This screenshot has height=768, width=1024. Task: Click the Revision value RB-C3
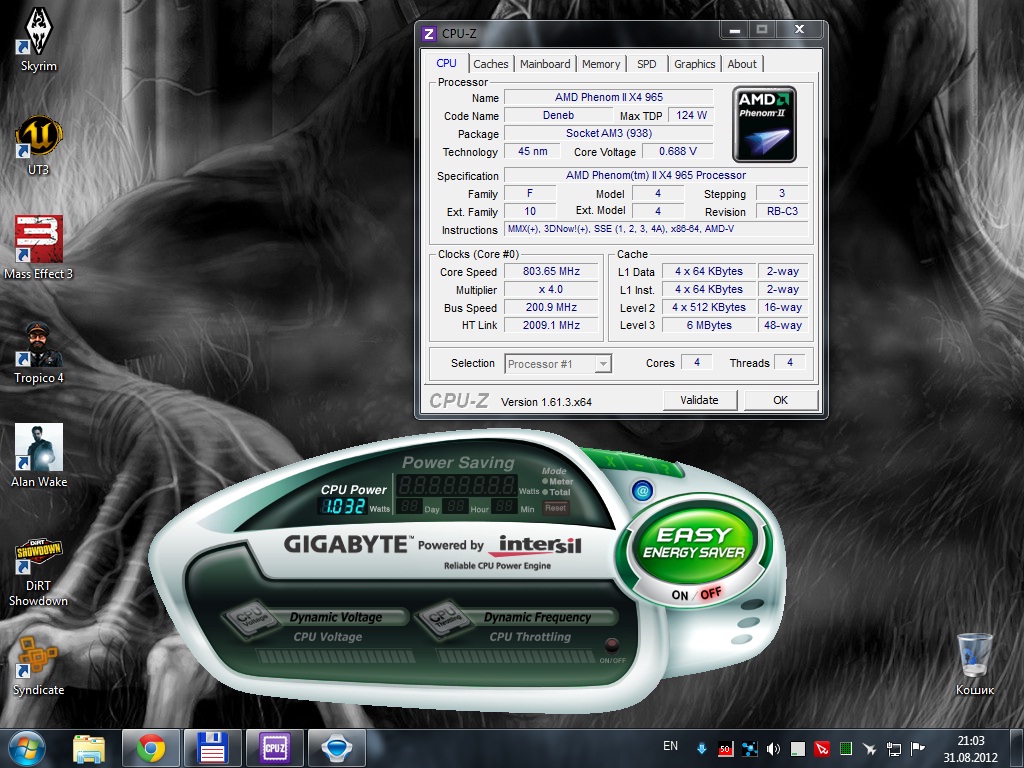pyautogui.click(x=782, y=211)
